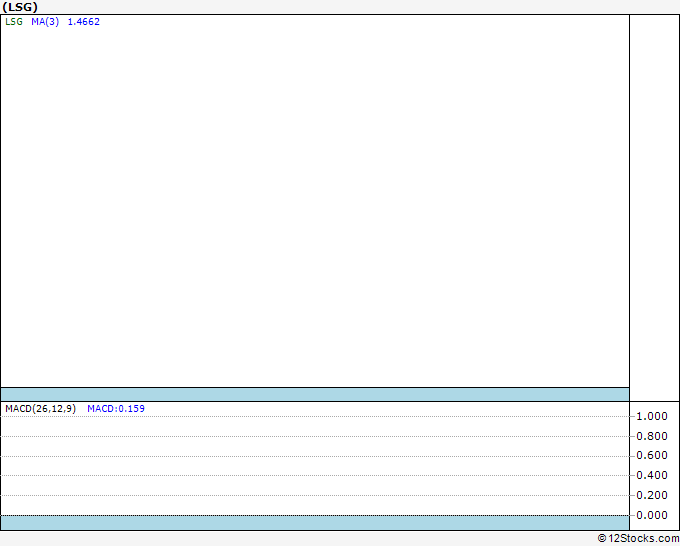Select the MACD:0.159 value text
Viewport: 680px width, 546px height.
116,408
